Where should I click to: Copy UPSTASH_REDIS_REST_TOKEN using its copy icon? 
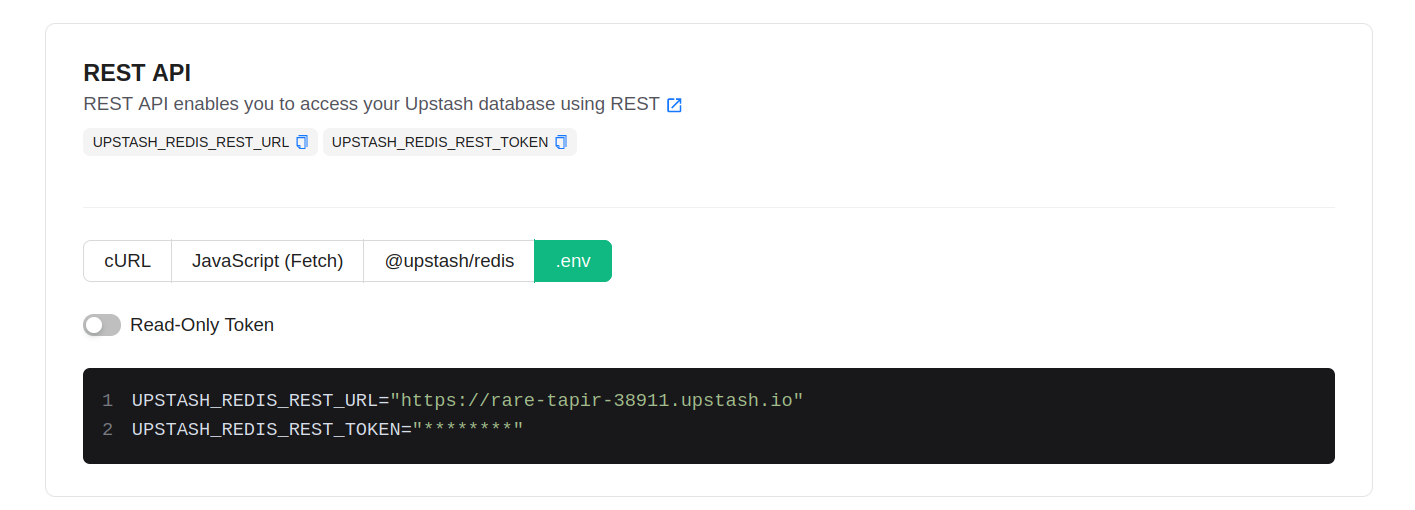[561, 142]
